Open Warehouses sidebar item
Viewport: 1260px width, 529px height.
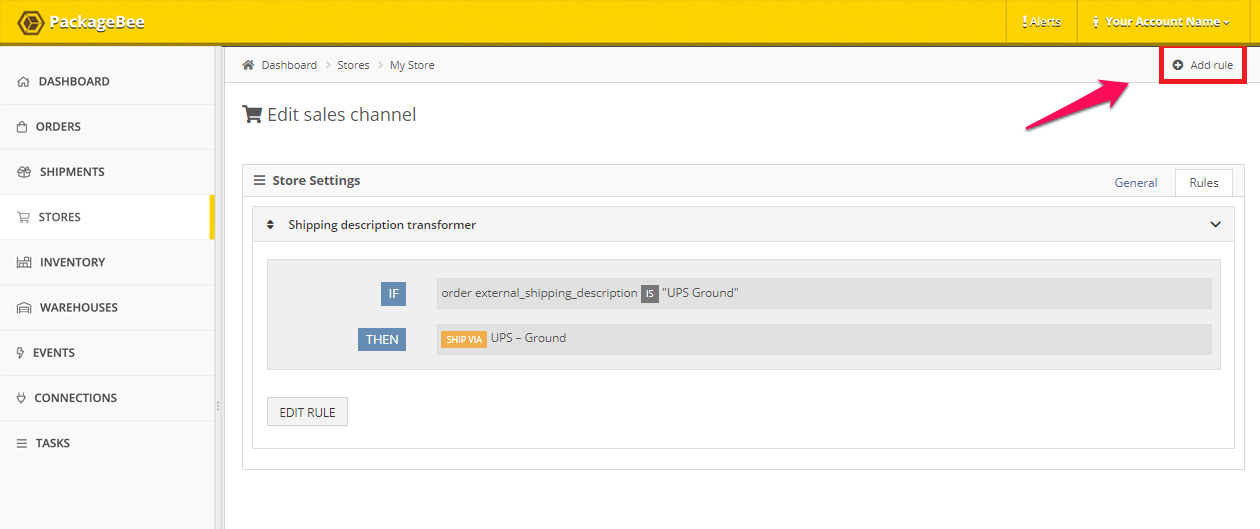coord(107,307)
